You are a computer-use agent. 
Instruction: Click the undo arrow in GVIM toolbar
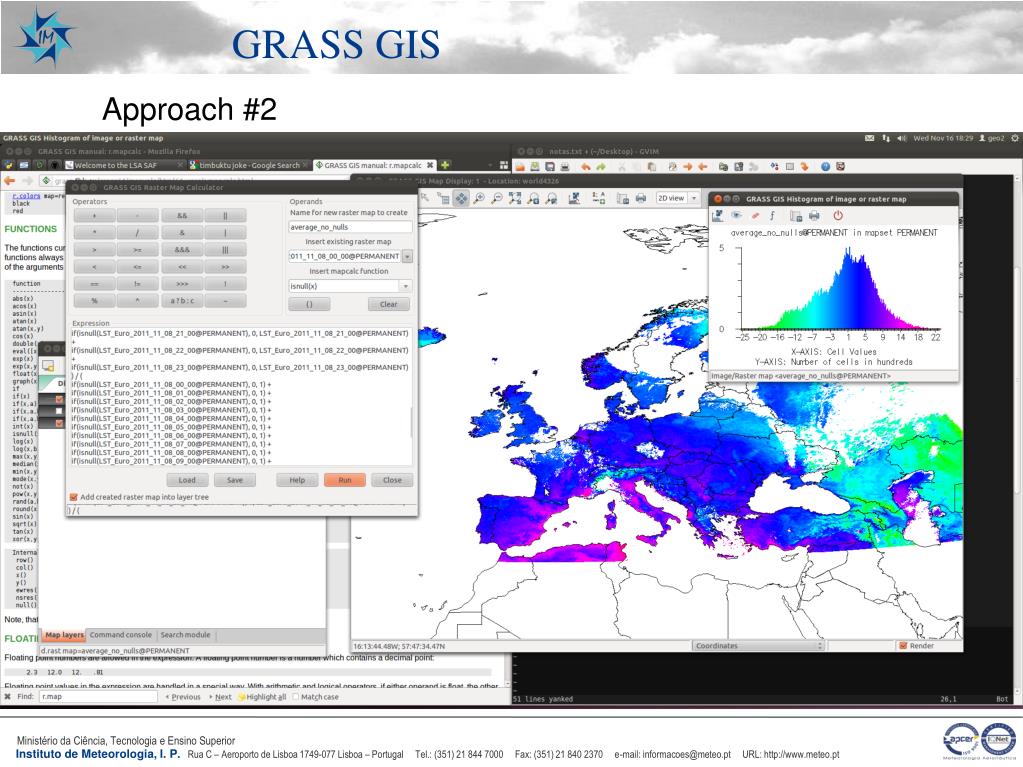point(586,167)
